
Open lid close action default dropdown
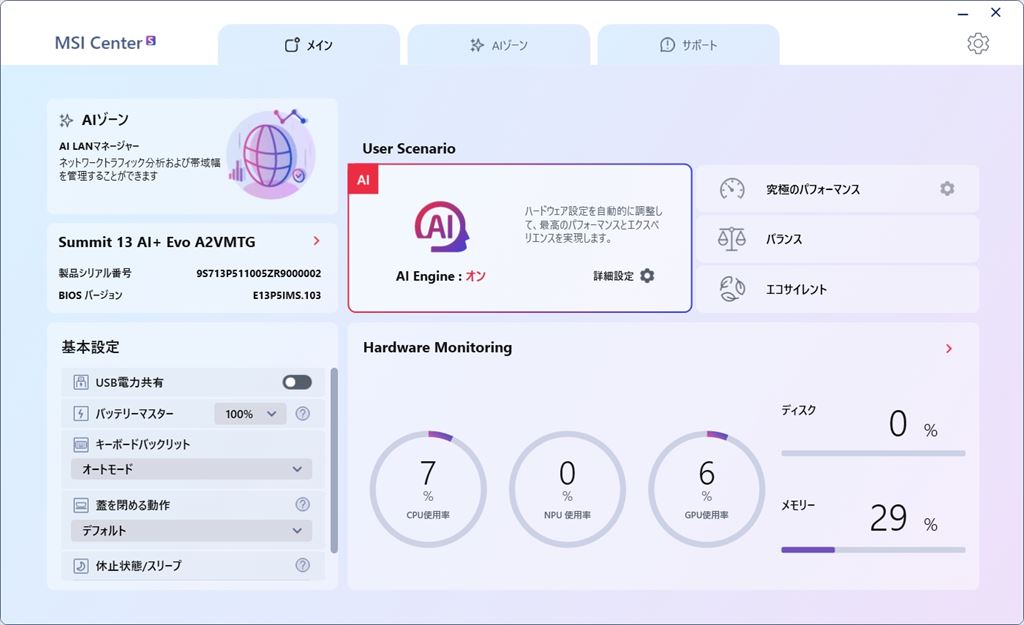tap(191, 530)
